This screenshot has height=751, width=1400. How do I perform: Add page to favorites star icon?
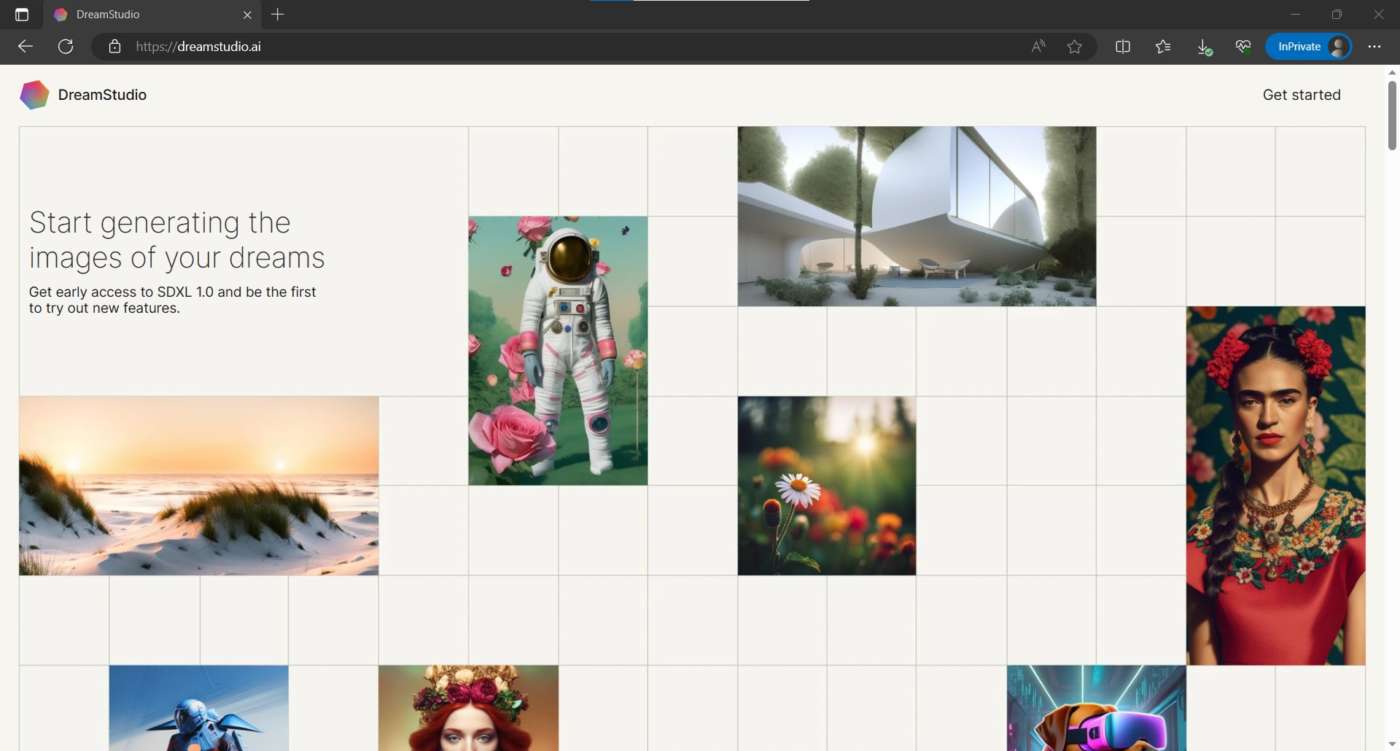[x=1074, y=46]
